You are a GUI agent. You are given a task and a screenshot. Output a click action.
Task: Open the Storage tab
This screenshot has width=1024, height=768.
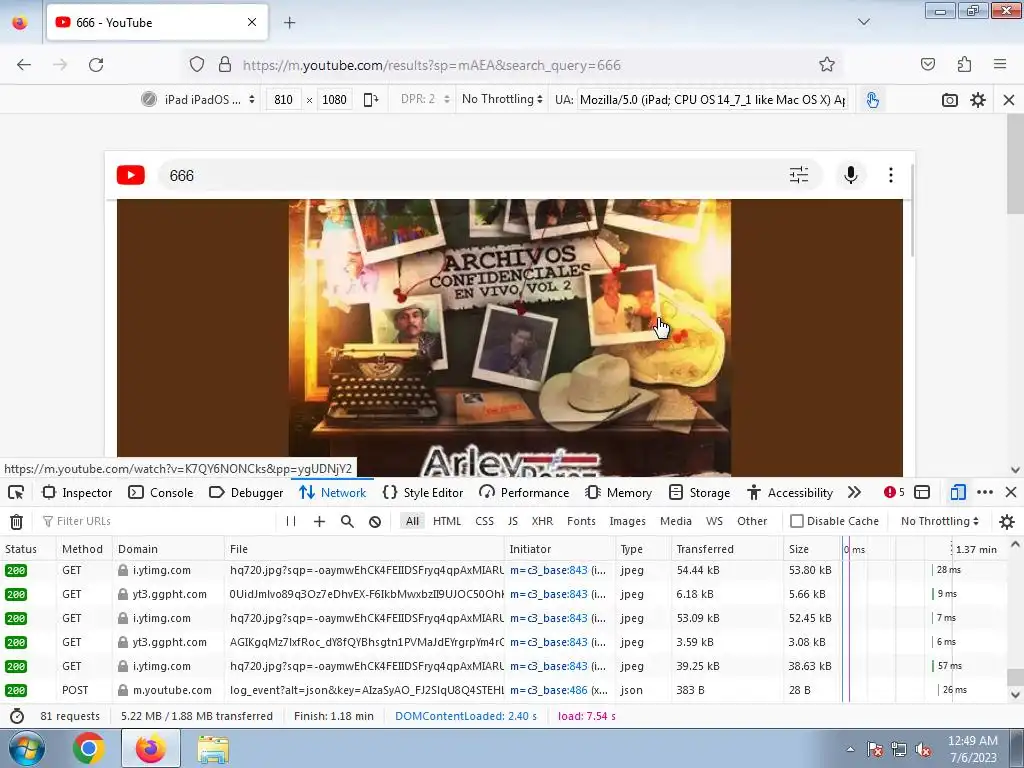click(x=699, y=492)
